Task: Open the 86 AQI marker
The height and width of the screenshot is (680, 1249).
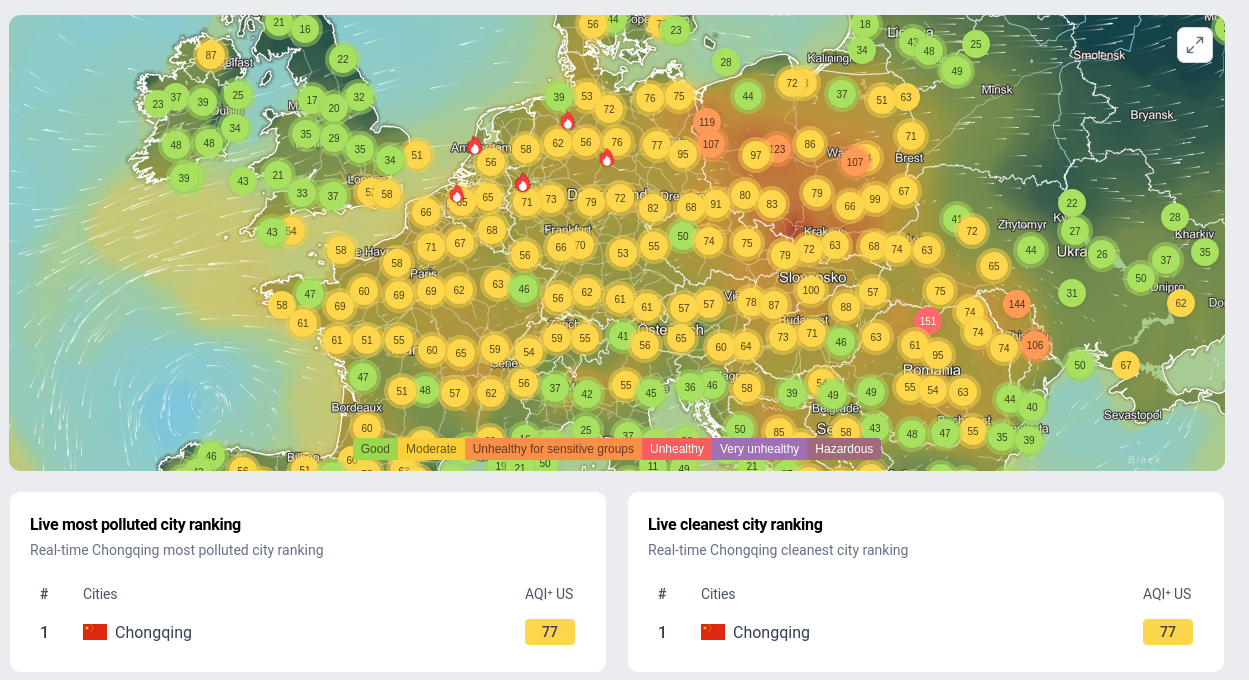Action: (x=810, y=144)
